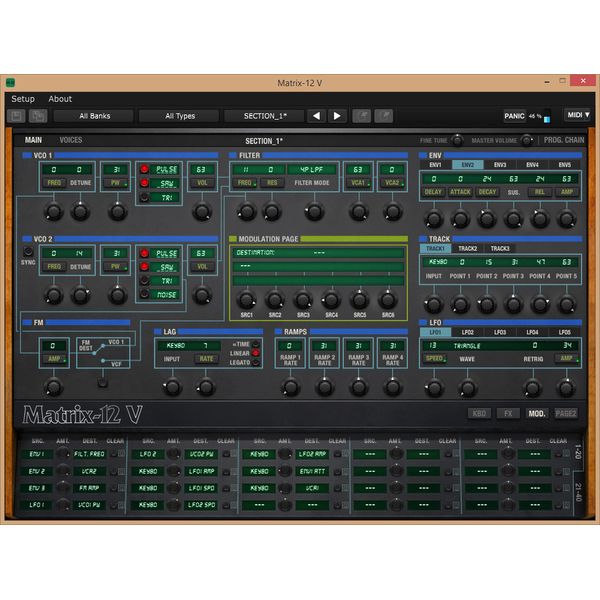Open the TRACK KEYBD input selector
This screenshot has height=600, width=600.
(x=438, y=262)
